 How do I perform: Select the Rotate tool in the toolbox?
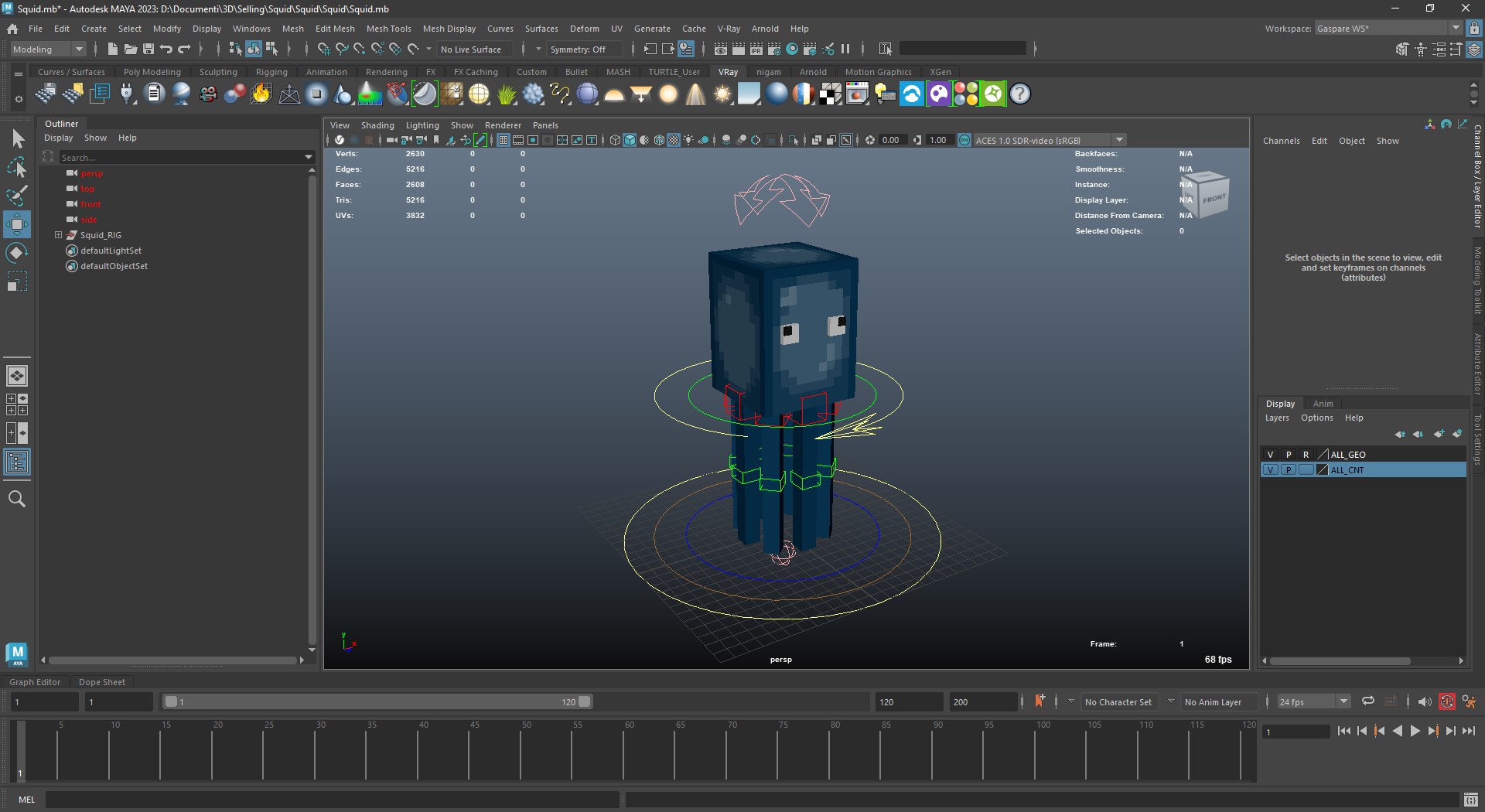[16, 253]
